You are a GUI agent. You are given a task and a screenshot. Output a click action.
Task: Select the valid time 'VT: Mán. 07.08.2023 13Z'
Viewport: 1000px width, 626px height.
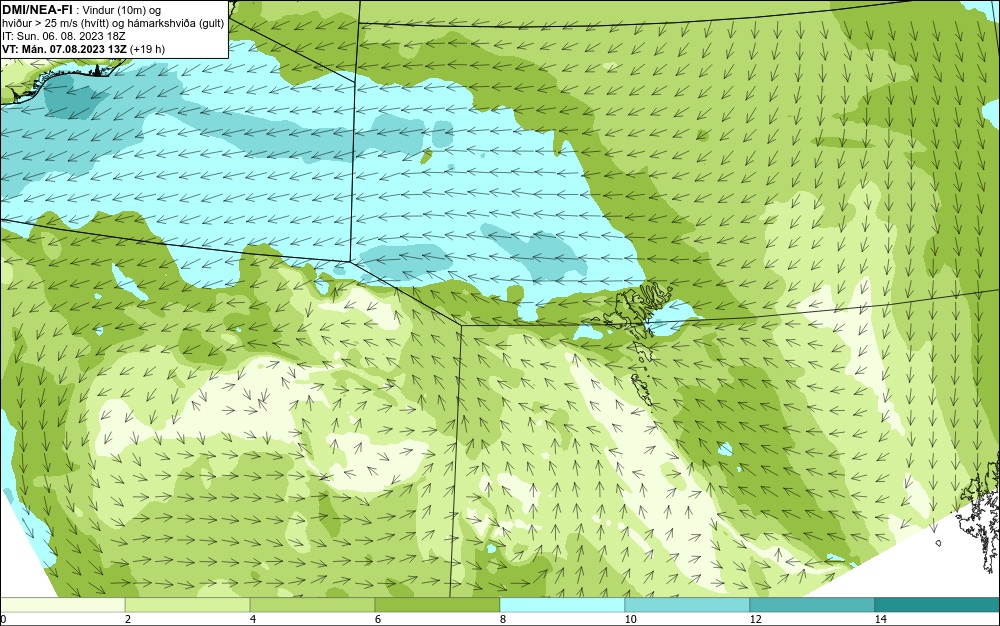[x=64, y=49]
